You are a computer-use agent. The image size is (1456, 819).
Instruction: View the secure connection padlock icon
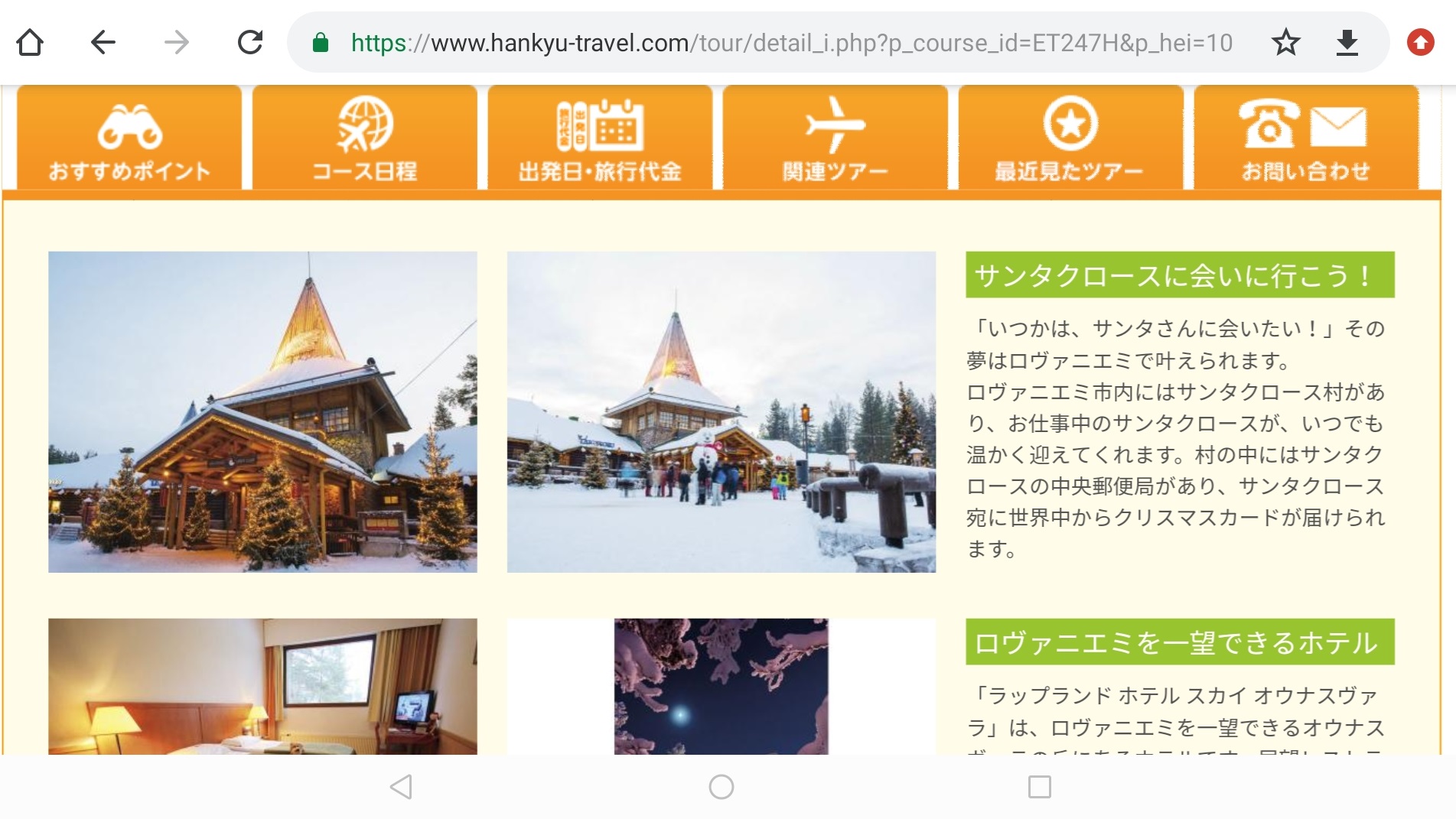tap(321, 43)
